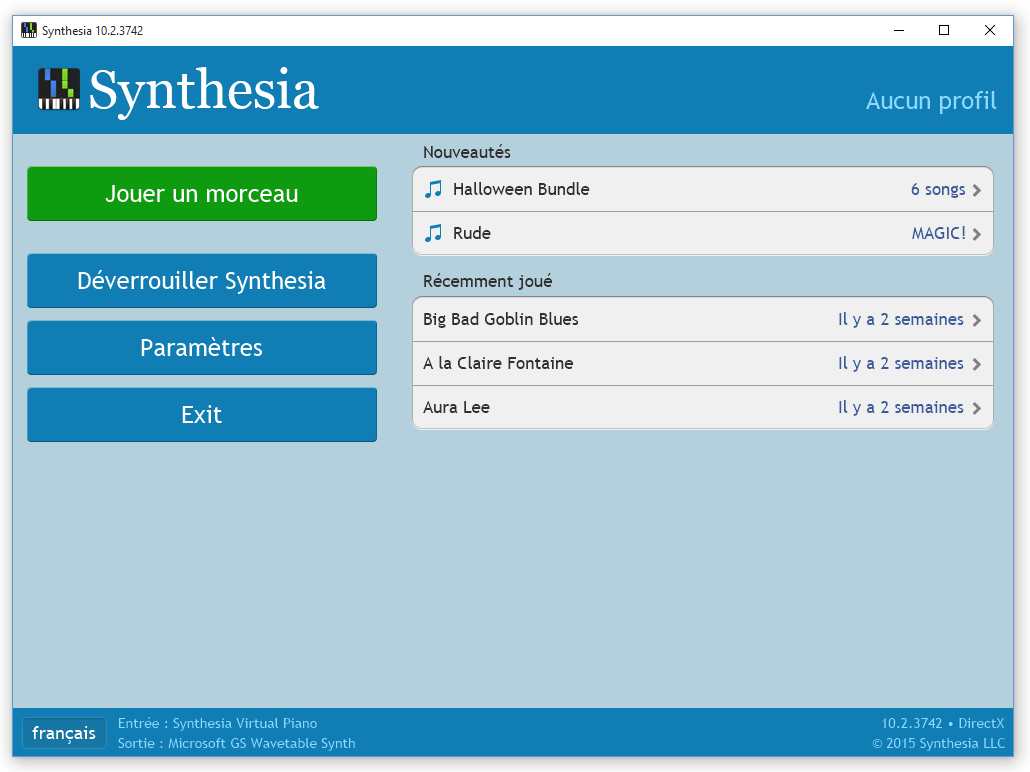Open the Paramètres settings
Image resolution: width=1030 pixels, height=772 pixels.
tap(202, 348)
